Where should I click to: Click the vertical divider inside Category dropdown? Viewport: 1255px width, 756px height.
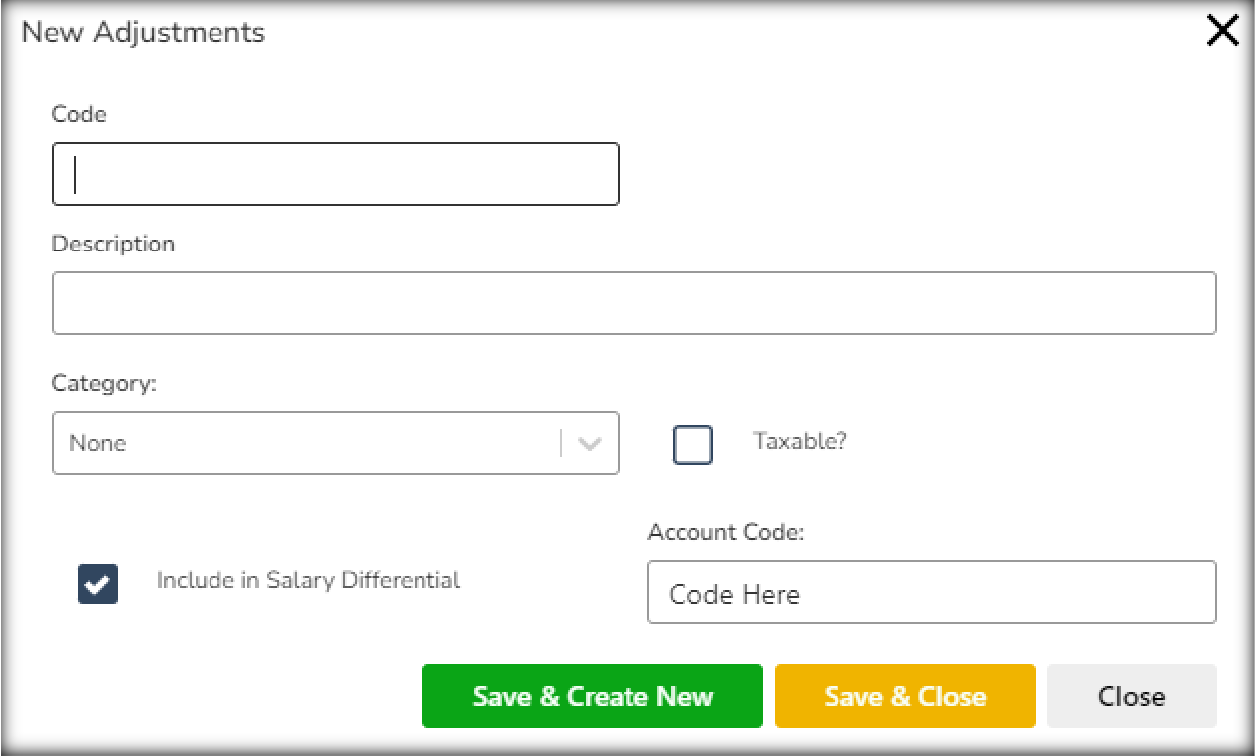tap(561, 443)
